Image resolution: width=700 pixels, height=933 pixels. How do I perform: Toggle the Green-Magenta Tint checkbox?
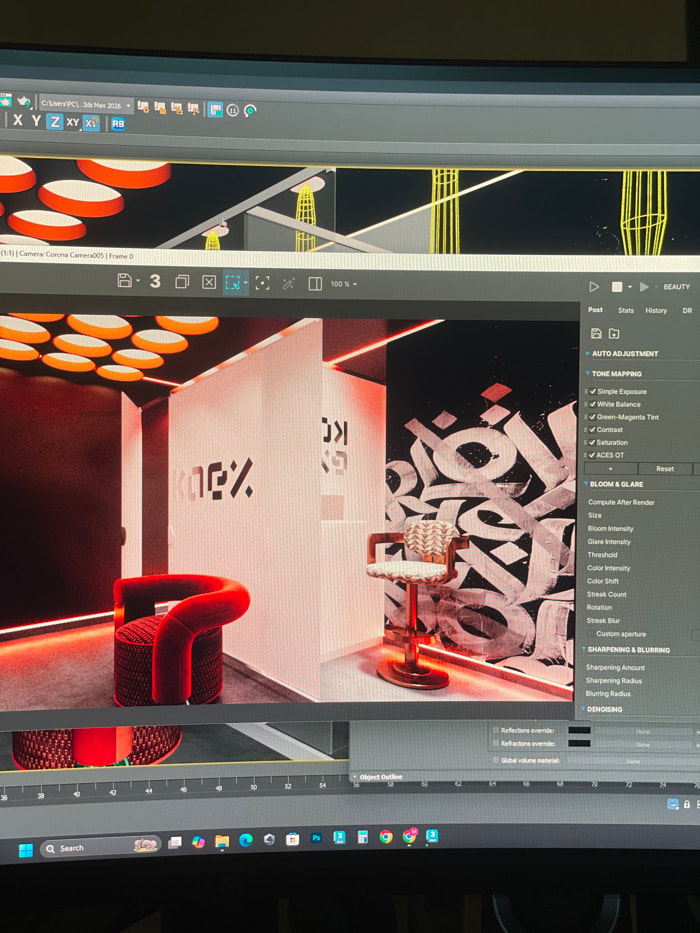(593, 417)
